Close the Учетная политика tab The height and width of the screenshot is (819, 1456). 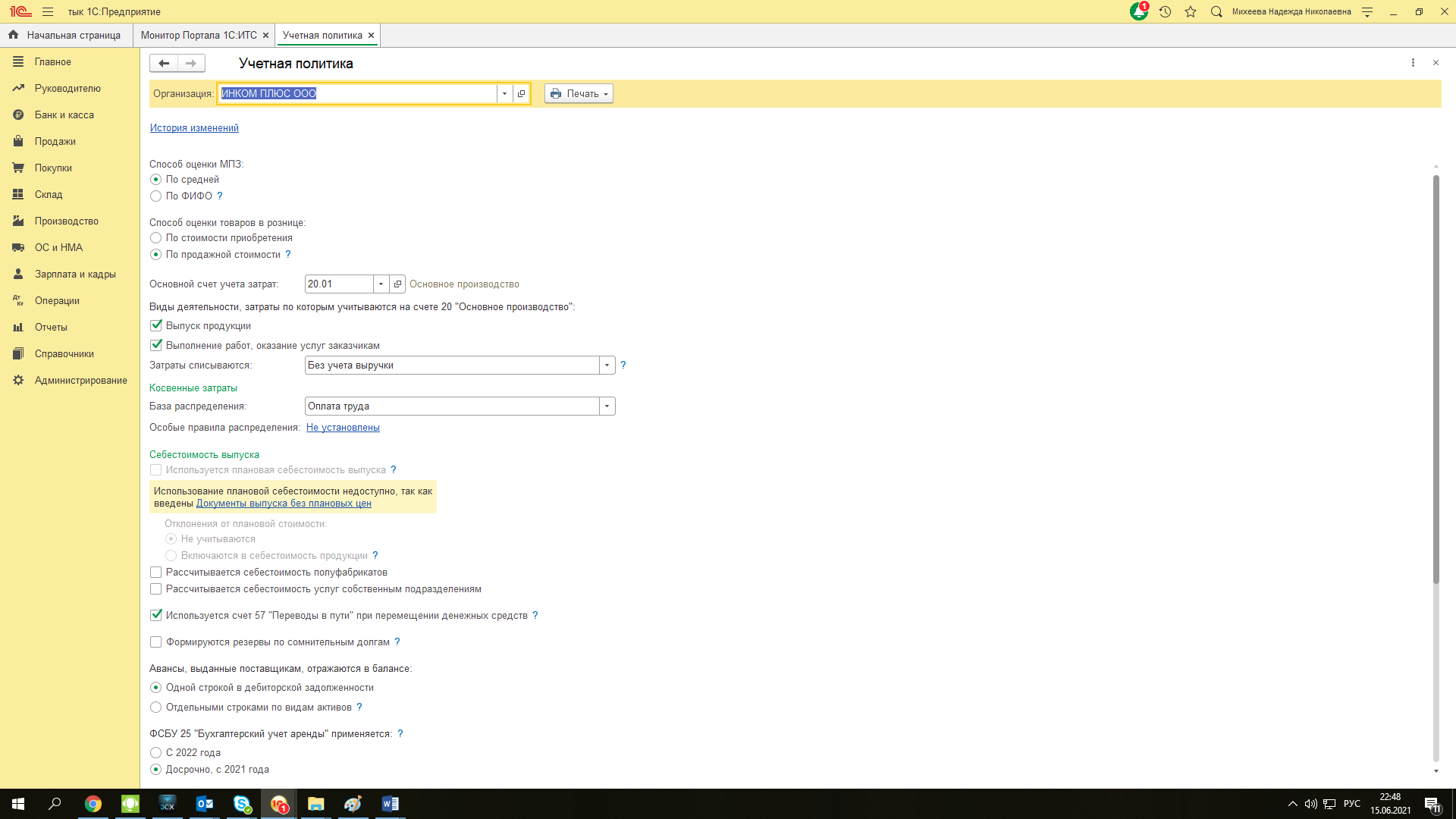coord(371,35)
